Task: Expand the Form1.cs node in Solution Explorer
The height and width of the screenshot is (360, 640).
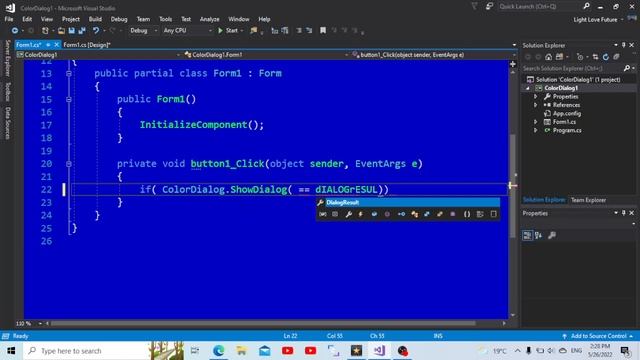Action: pyautogui.click(x=536, y=122)
